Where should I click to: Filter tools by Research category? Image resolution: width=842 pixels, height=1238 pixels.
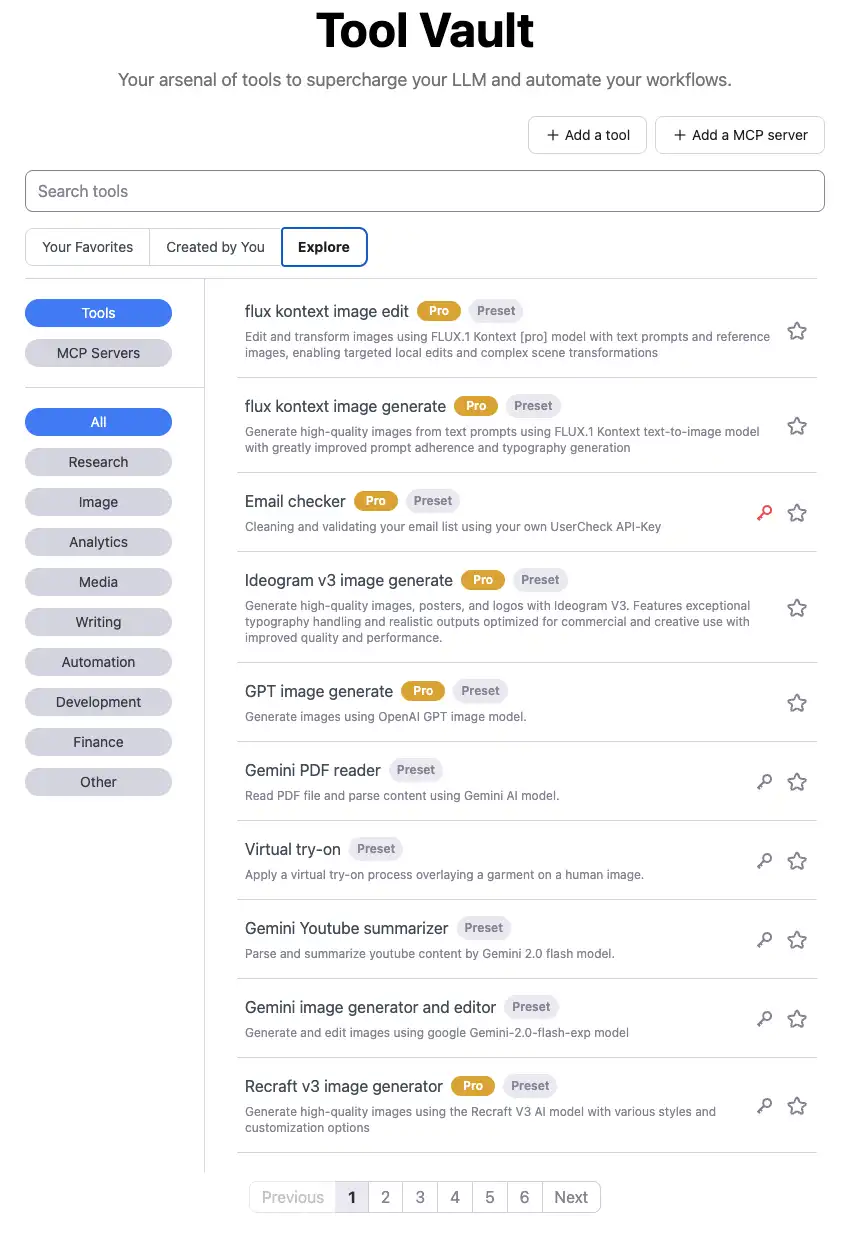click(98, 462)
